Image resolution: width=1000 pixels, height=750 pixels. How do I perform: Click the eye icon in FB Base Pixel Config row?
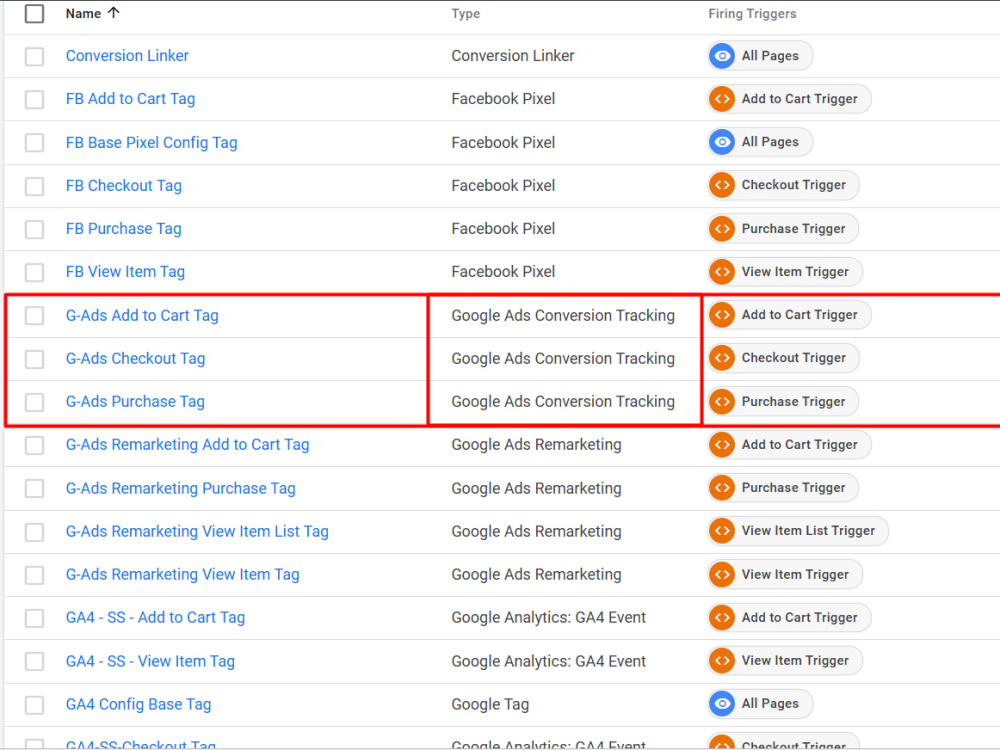pos(722,142)
